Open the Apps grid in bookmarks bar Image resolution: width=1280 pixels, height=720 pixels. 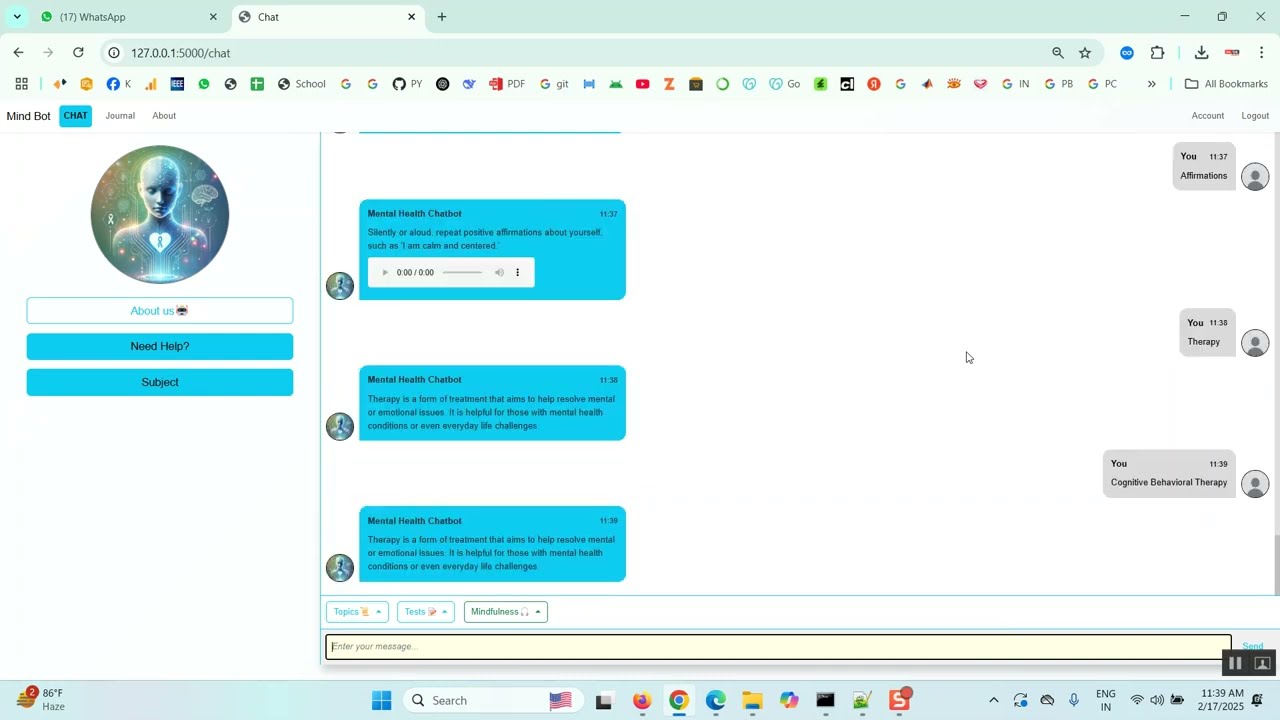(21, 84)
